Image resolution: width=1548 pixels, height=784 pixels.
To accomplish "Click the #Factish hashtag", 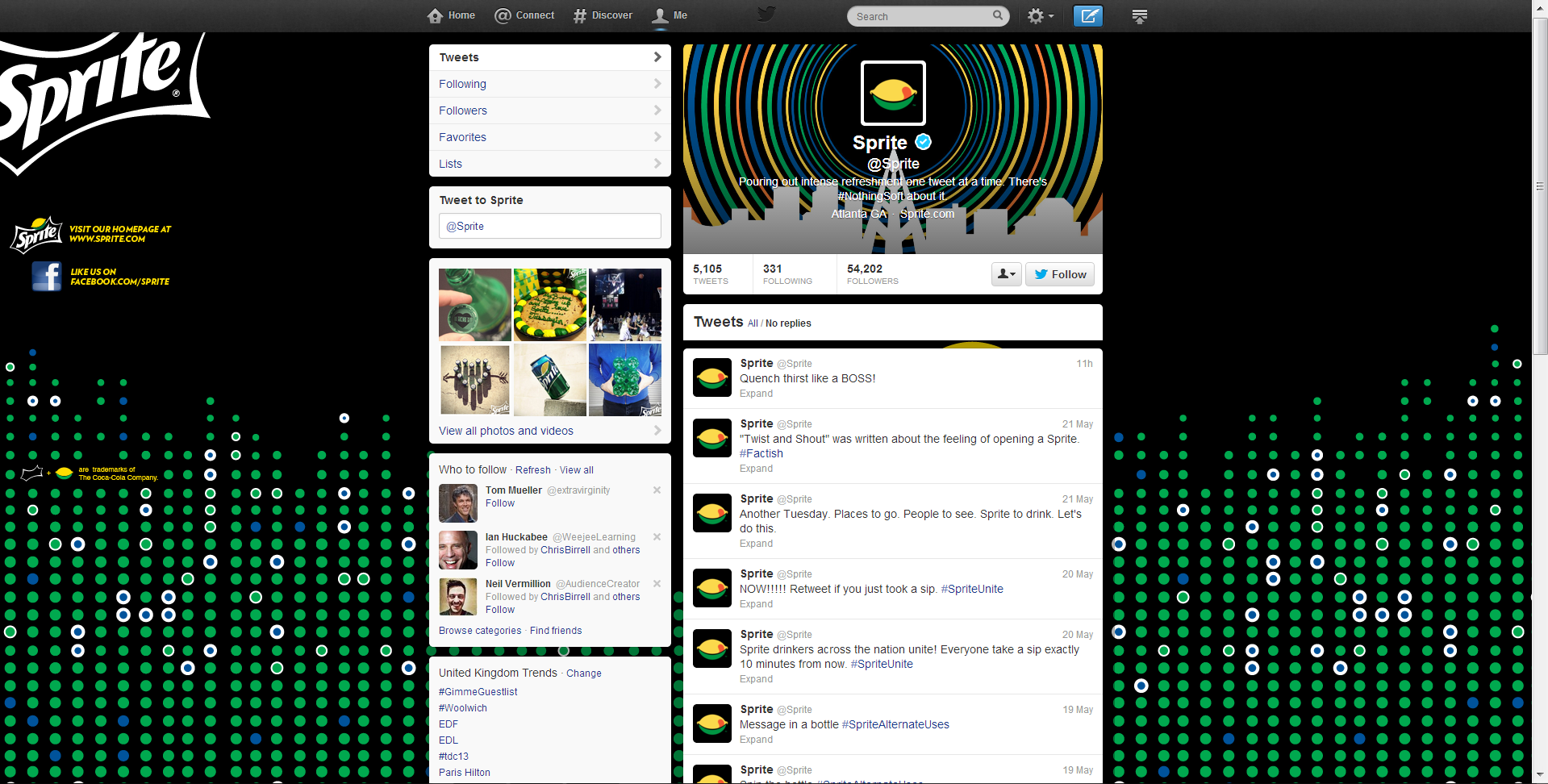I will 761,453.
